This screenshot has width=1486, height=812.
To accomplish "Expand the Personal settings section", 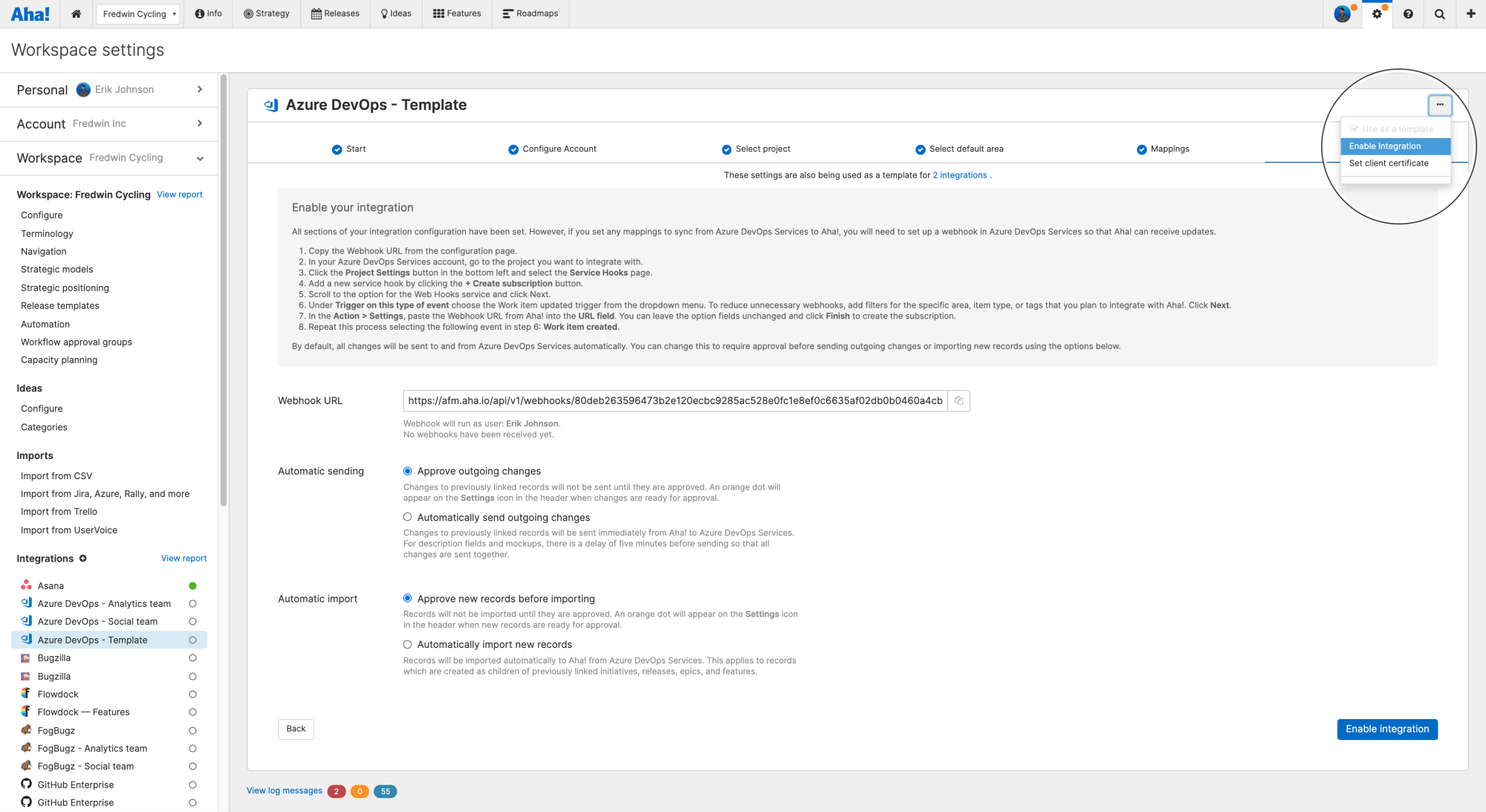I will [199, 89].
